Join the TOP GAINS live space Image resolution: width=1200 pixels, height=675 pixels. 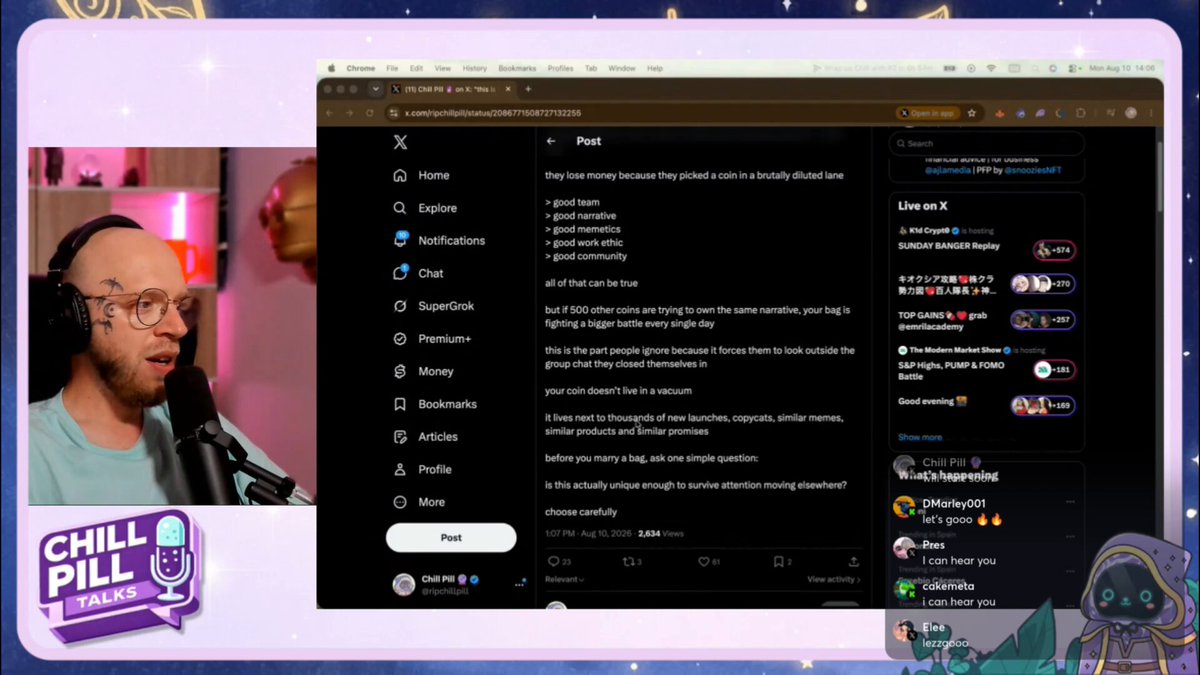(x=1043, y=320)
